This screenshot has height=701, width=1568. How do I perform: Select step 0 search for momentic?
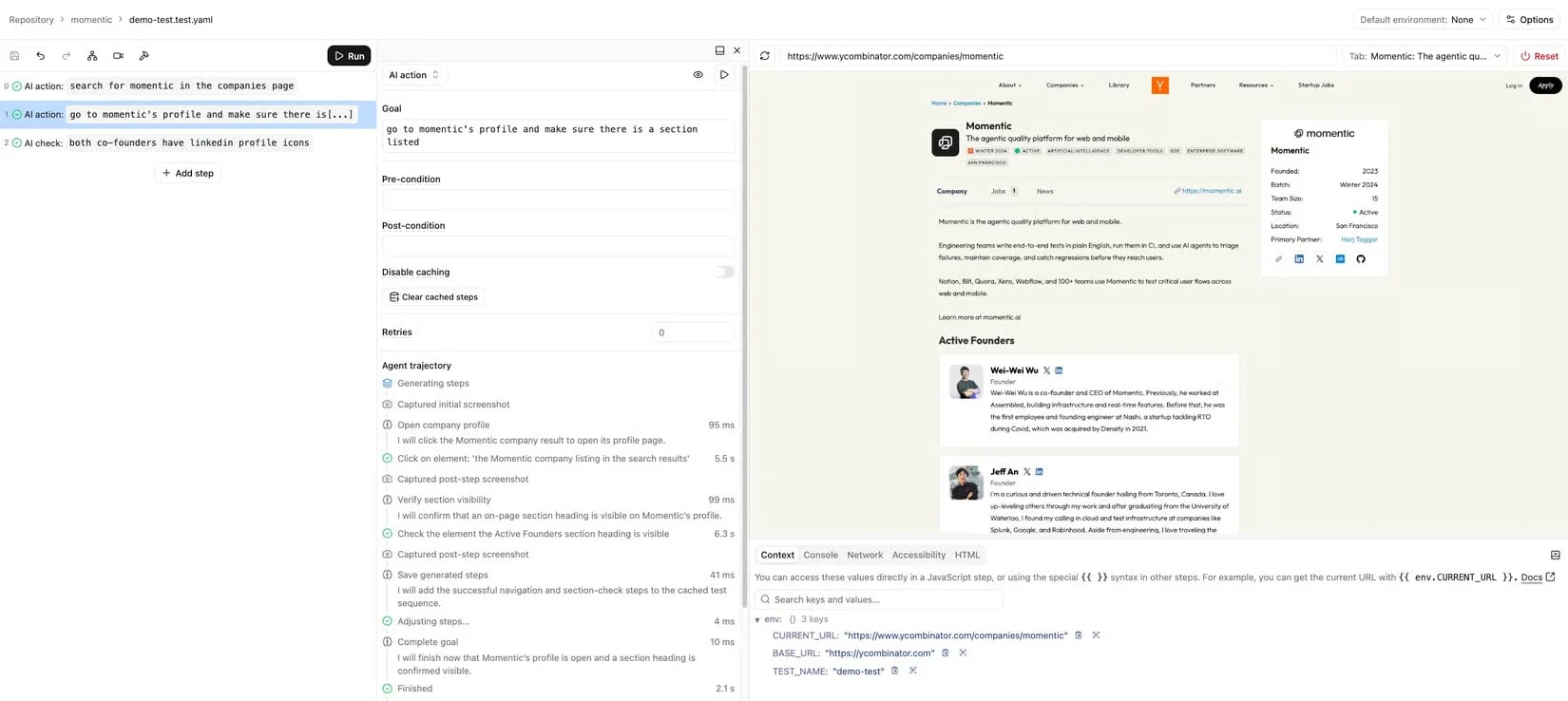point(187,85)
